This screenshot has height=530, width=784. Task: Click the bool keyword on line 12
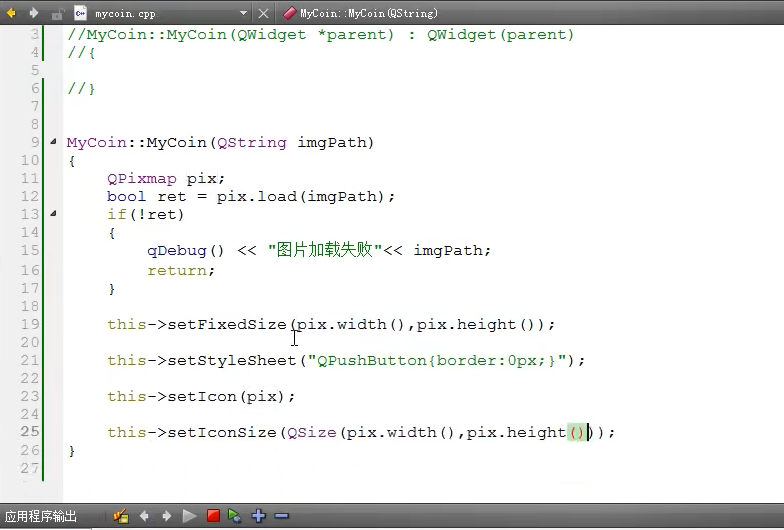pyautogui.click(x=126, y=196)
